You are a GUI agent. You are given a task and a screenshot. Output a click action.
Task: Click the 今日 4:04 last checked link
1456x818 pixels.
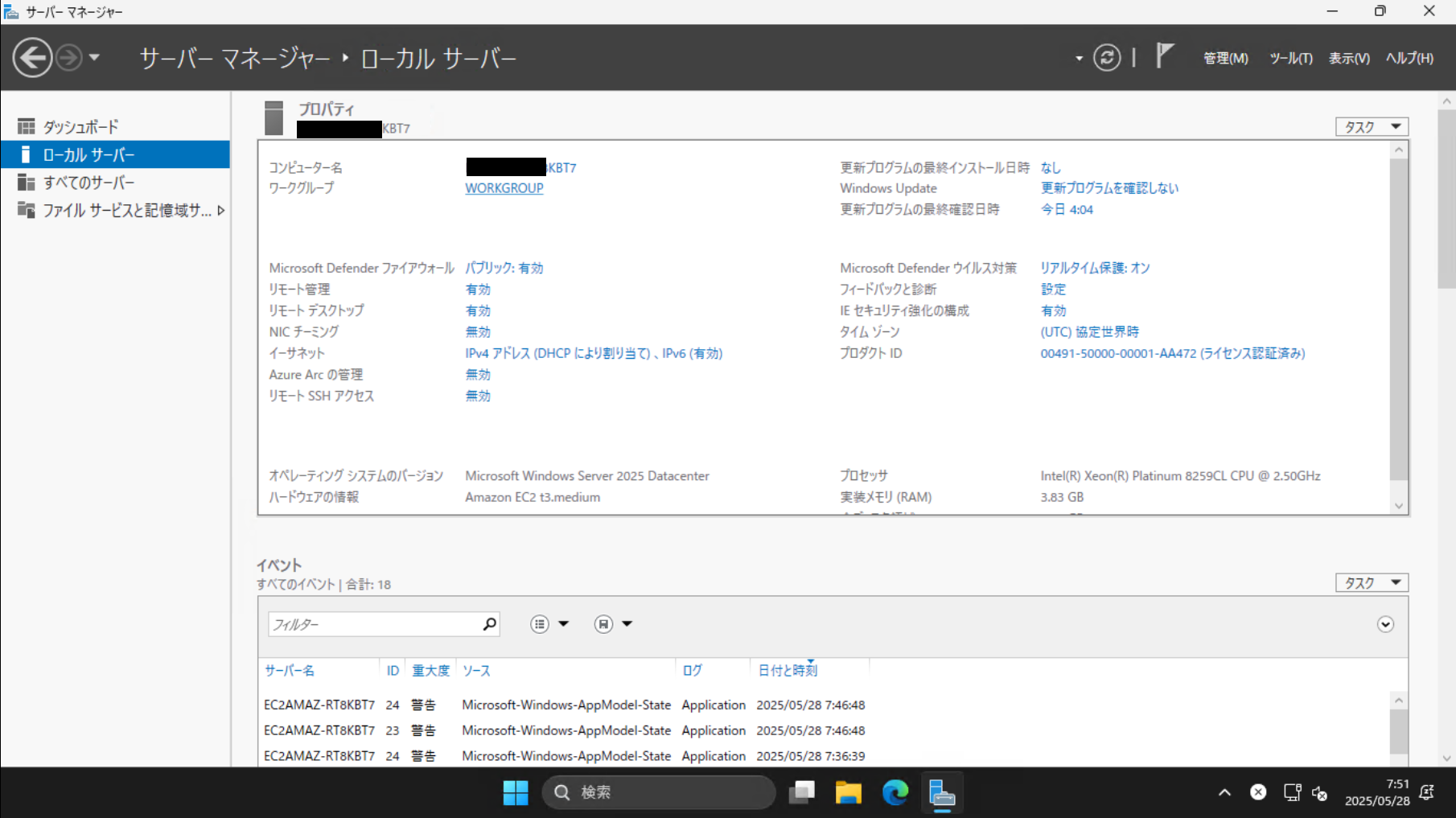[1067, 209]
